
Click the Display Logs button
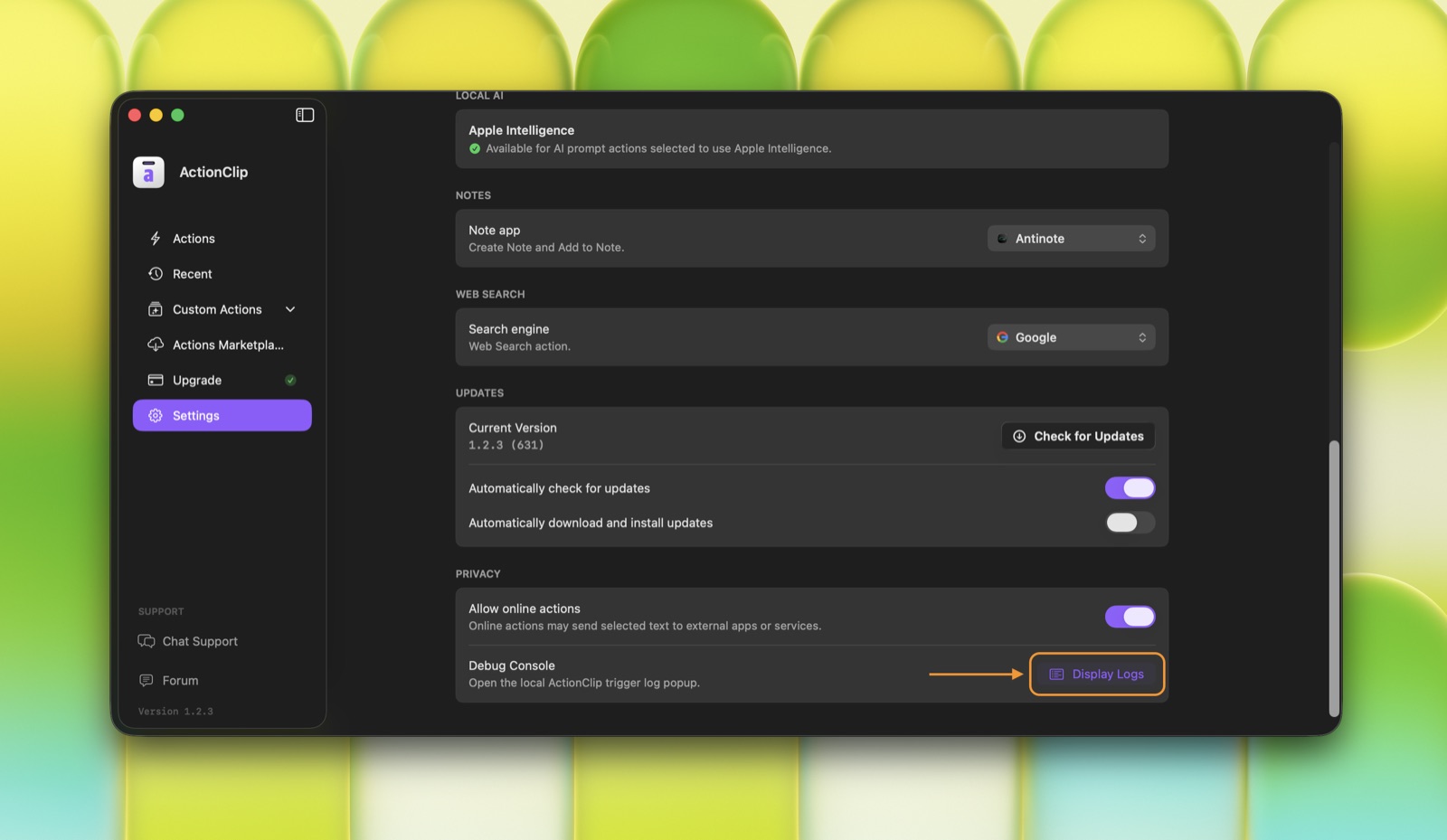click(x=1097, y=675)
